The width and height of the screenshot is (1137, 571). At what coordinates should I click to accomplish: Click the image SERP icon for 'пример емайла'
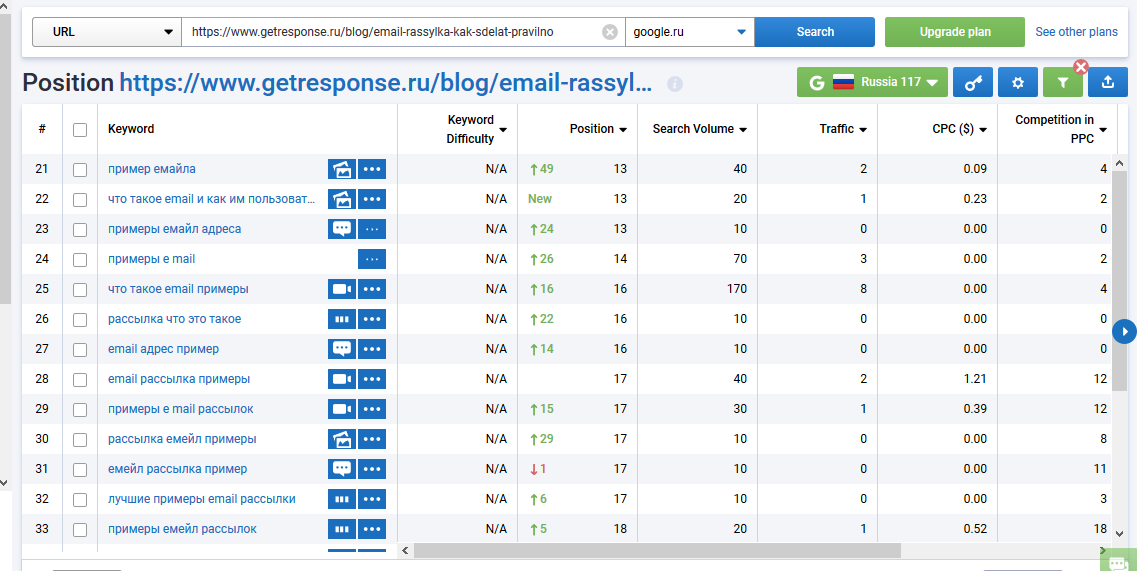342,169
